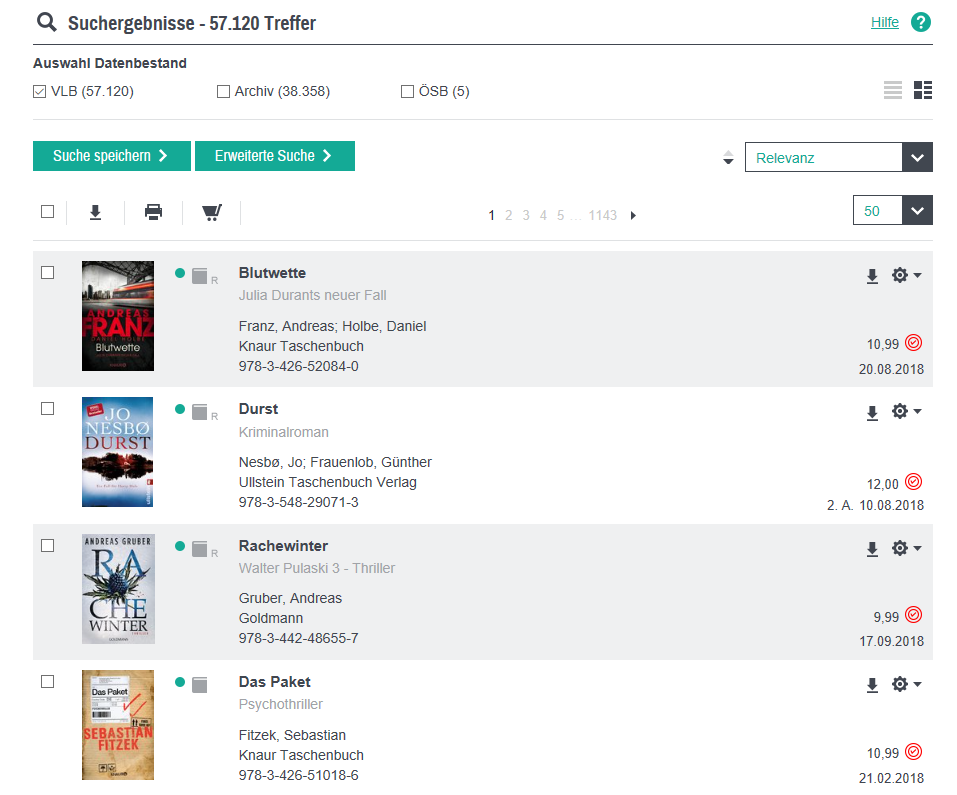Jump to last page 1143
This screenshot has width=957, height=795.
(x=602, y=215)
